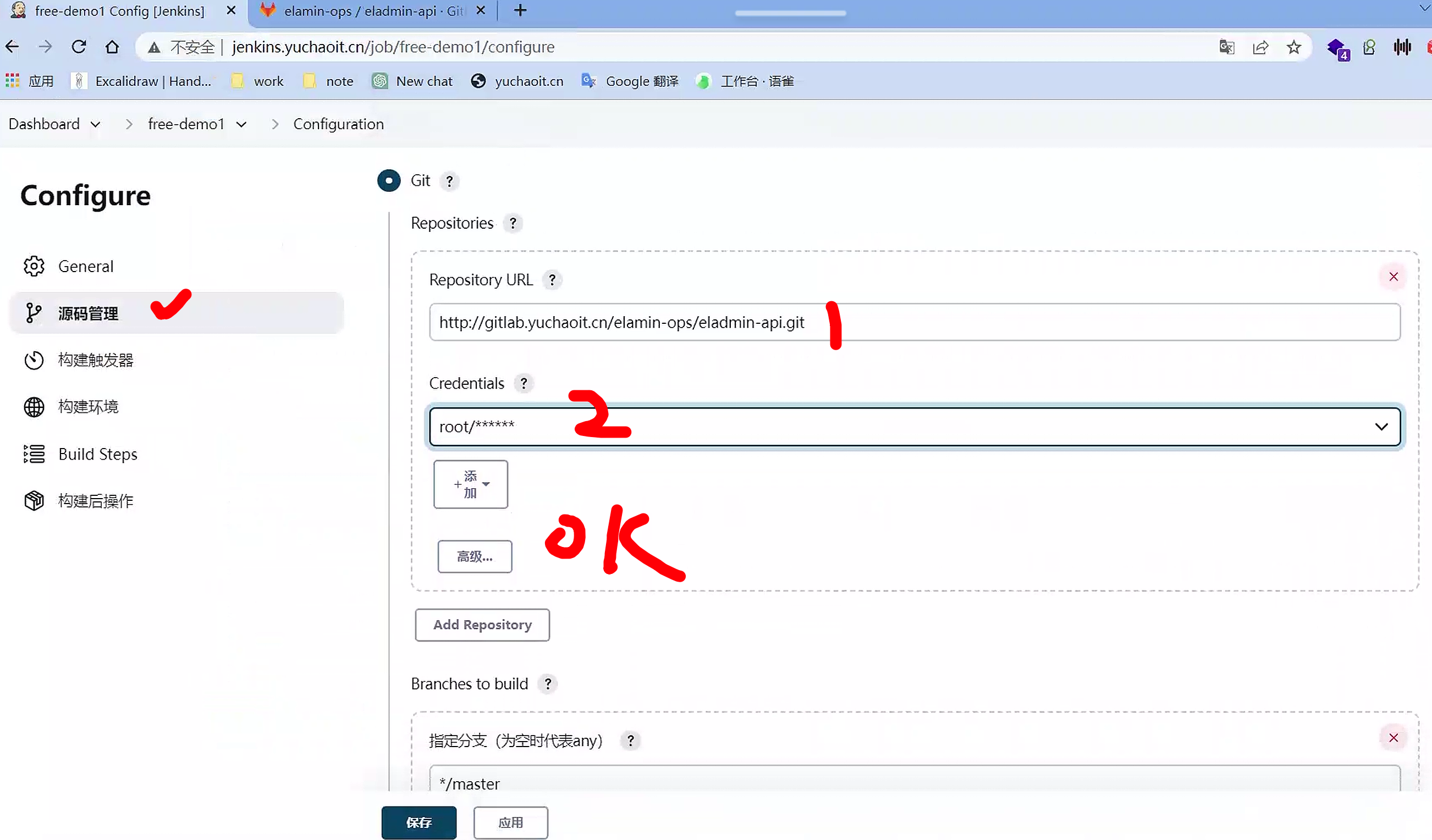The image size is (1432, 840).
Task: Open the 构建触发器 section
Action: point(96,360)
